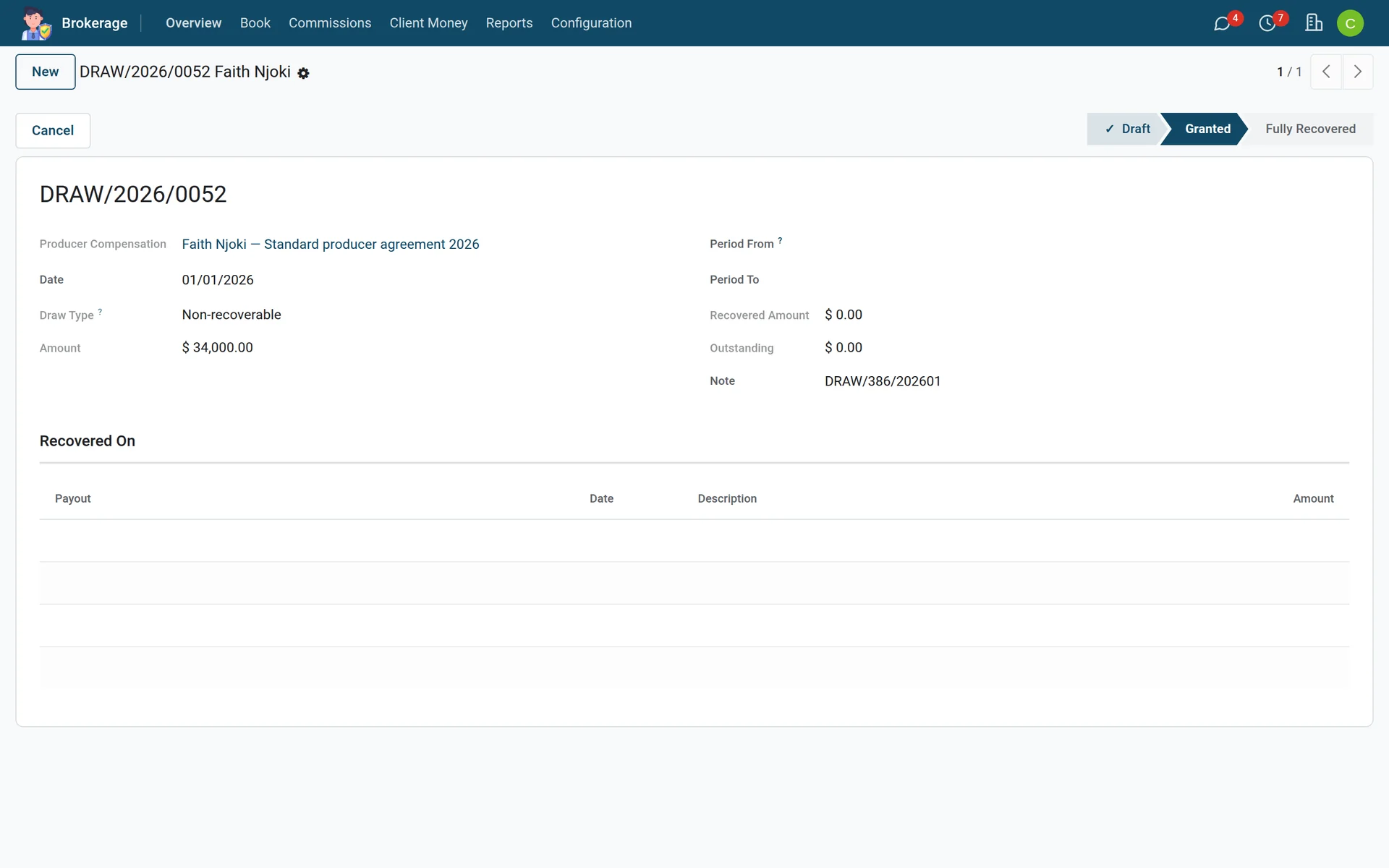Select the Fully Recovered status stage
Image resolution: width=1389 pixels, height=868 pixels.
coord(1310,129)
